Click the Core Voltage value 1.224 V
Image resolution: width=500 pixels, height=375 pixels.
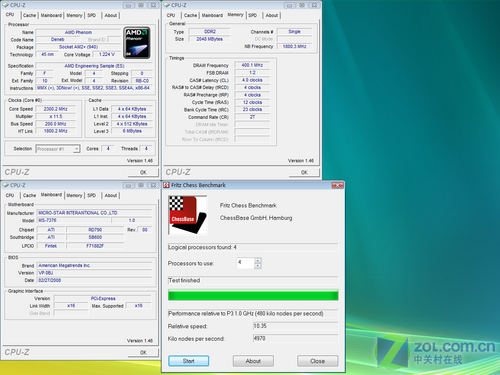pos(107,54)
